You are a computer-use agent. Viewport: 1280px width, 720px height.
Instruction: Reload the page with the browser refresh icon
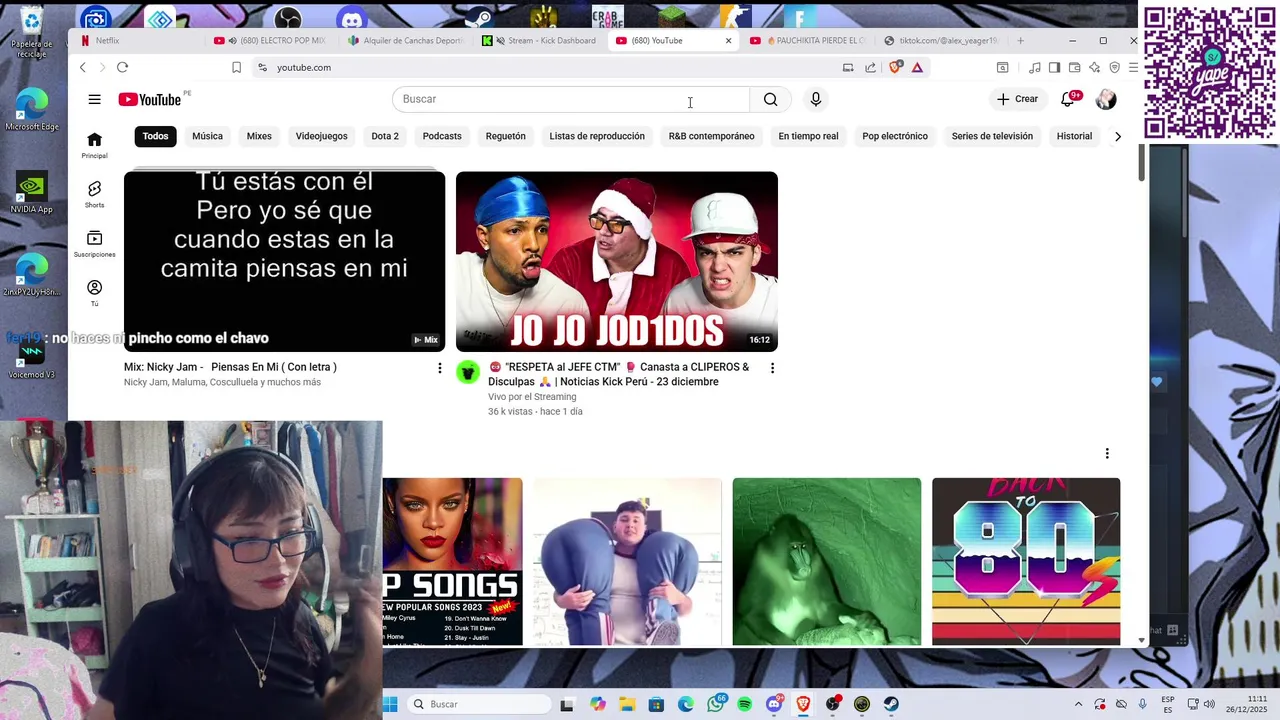tap(122, 67)
